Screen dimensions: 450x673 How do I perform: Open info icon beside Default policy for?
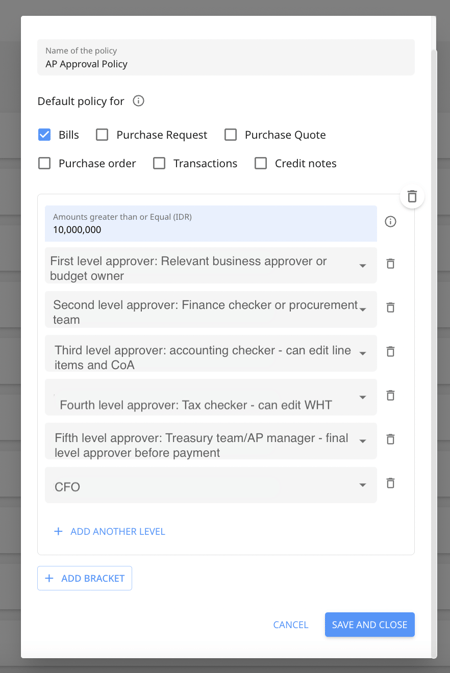point(138,101)
